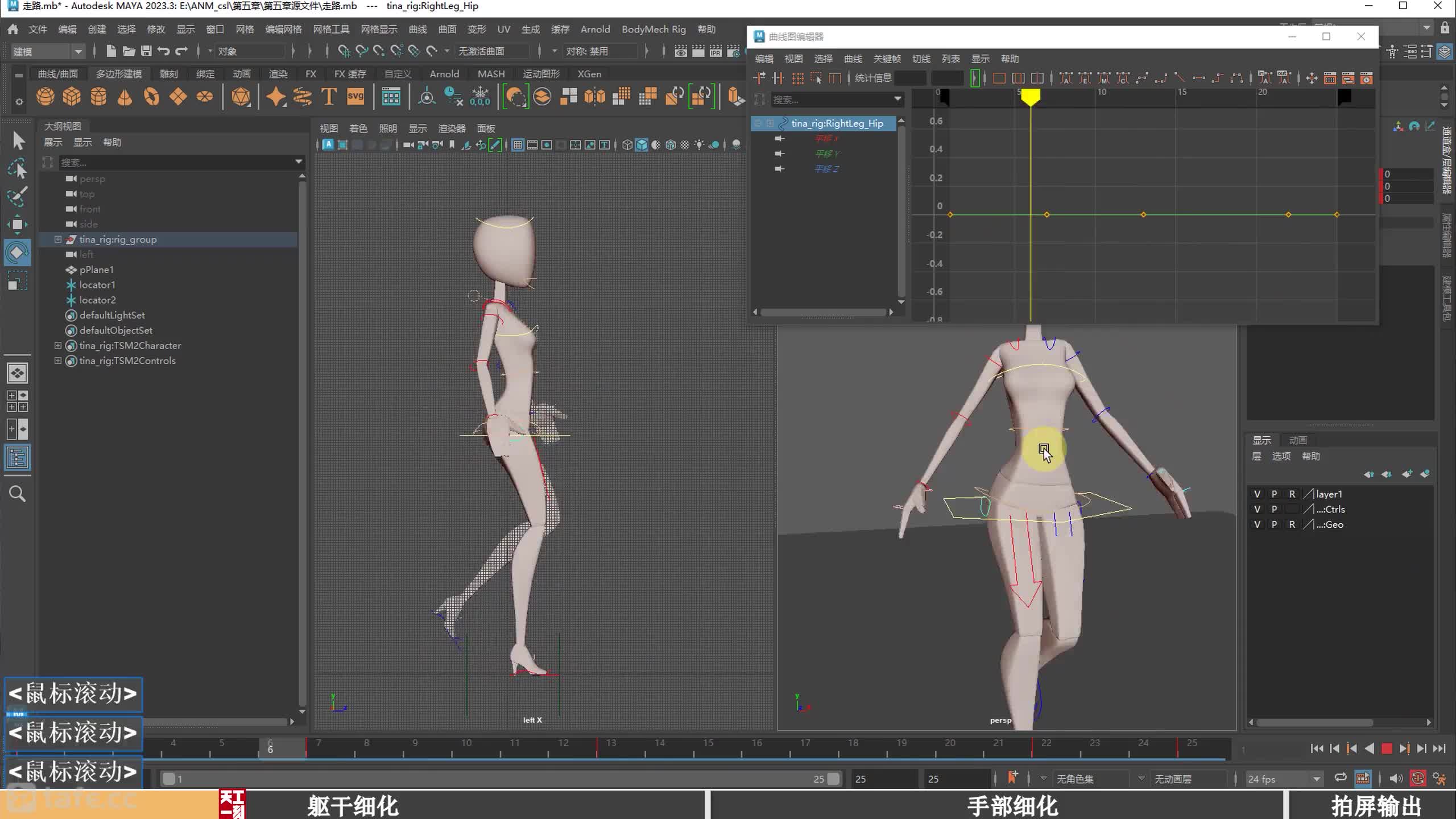
Task: Select the arrow Select tool in toolbox
Action: click(18, 140)
